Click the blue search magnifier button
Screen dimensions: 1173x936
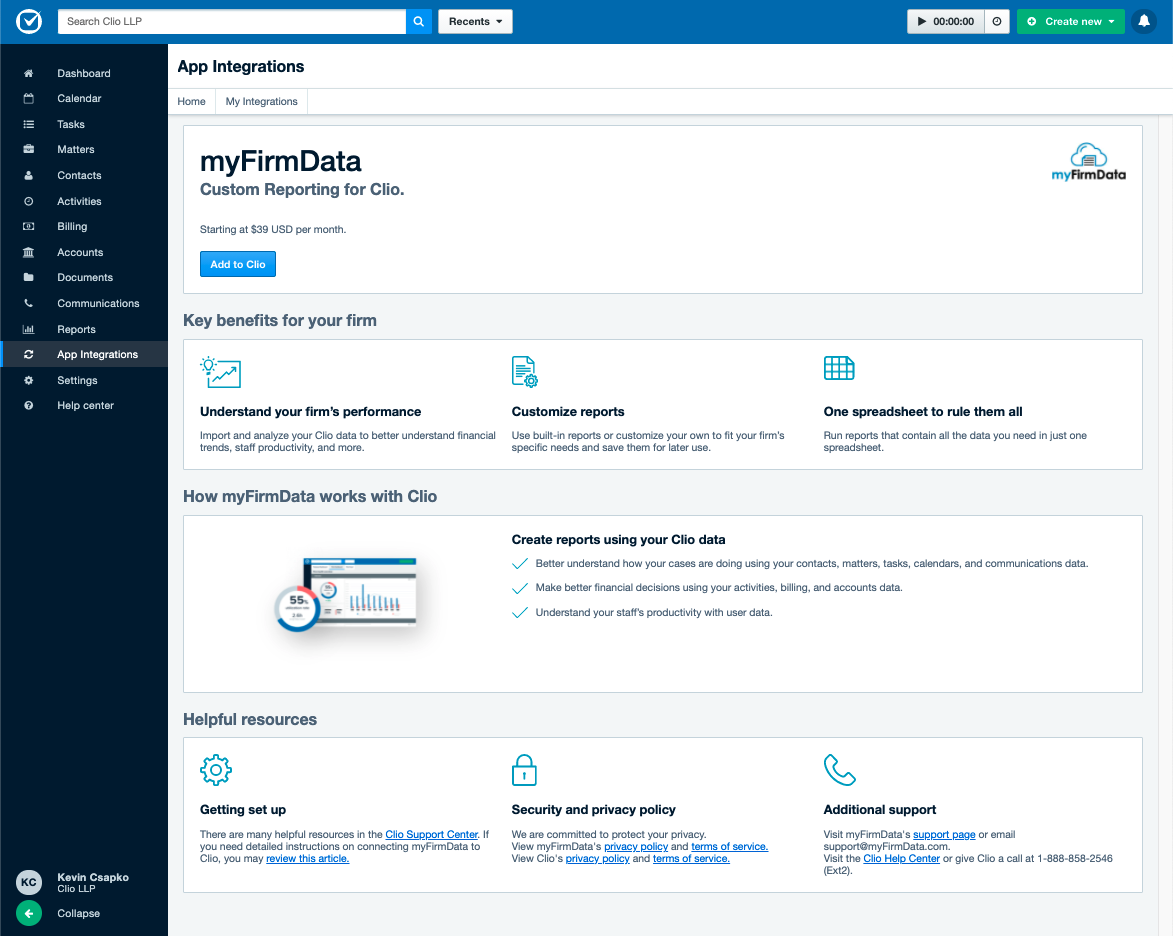[419, 22]
